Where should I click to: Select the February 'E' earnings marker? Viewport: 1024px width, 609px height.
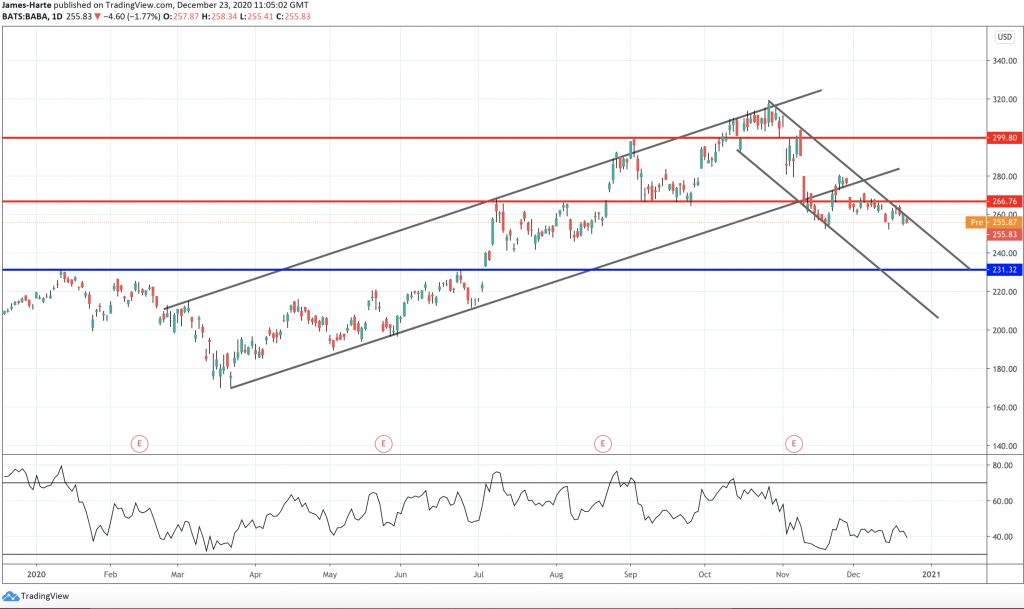[x=139, y=443]
